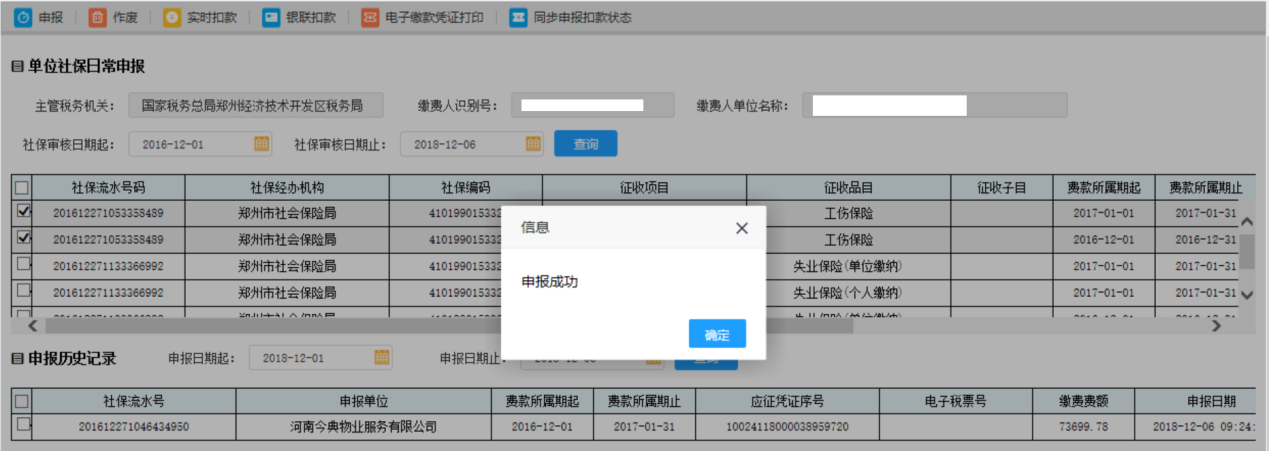Image resolution: width=1269 pixels, height=451 pixels.
Task: Click the 社保流水号 header in history table
Action: (x=134, y=401)
